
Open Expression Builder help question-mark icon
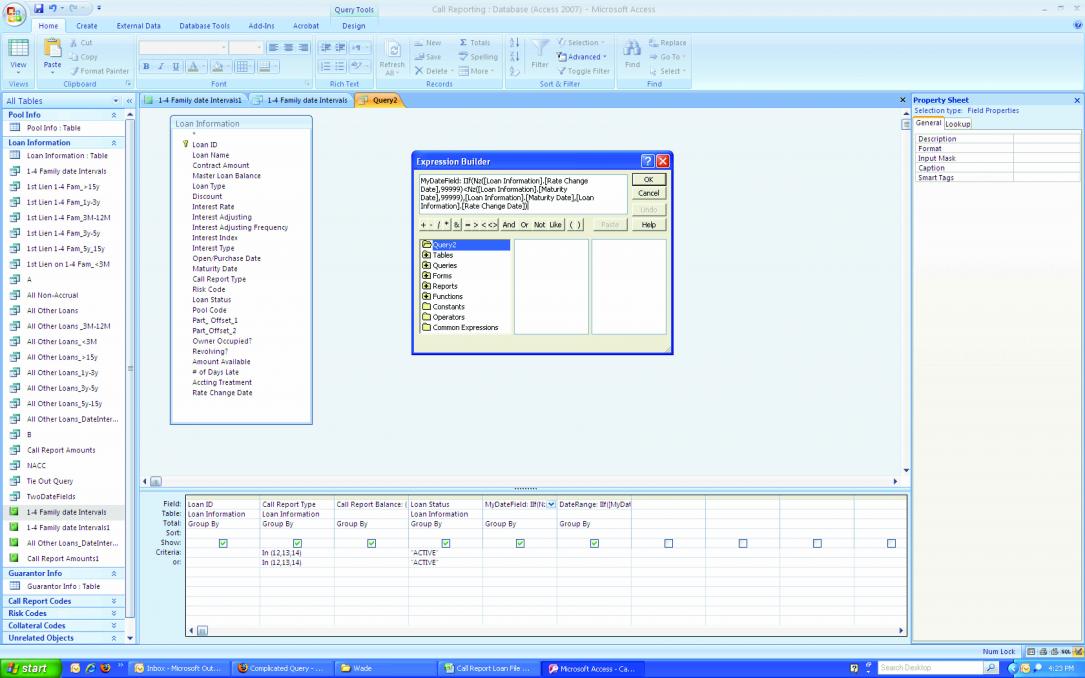tap(647, 161)
